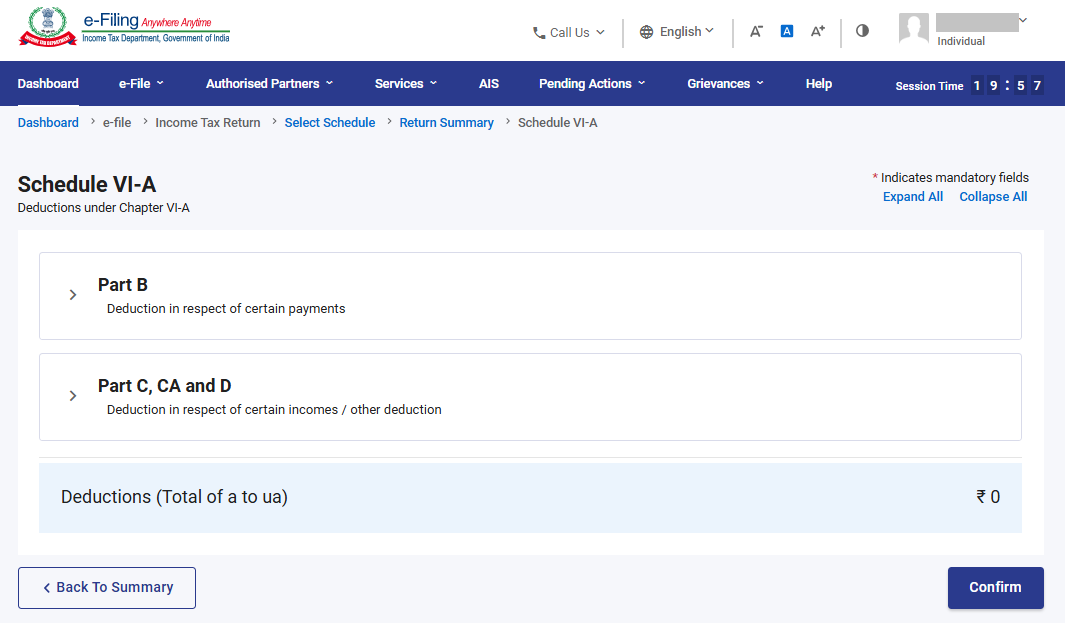Viewport: 1065px width, 623px height.
Task: Click the Dashboard breadcrumb link
Action: pos(48,122)
